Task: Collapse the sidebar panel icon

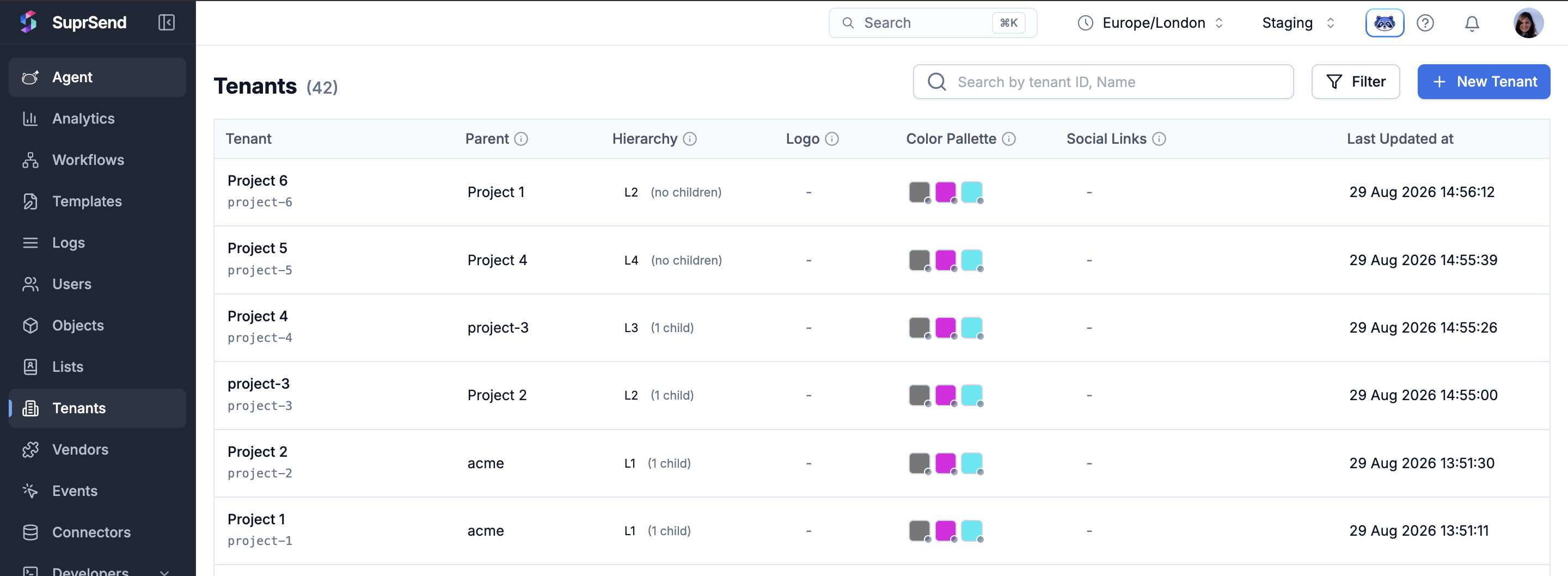Action: (x=166, y=22)
